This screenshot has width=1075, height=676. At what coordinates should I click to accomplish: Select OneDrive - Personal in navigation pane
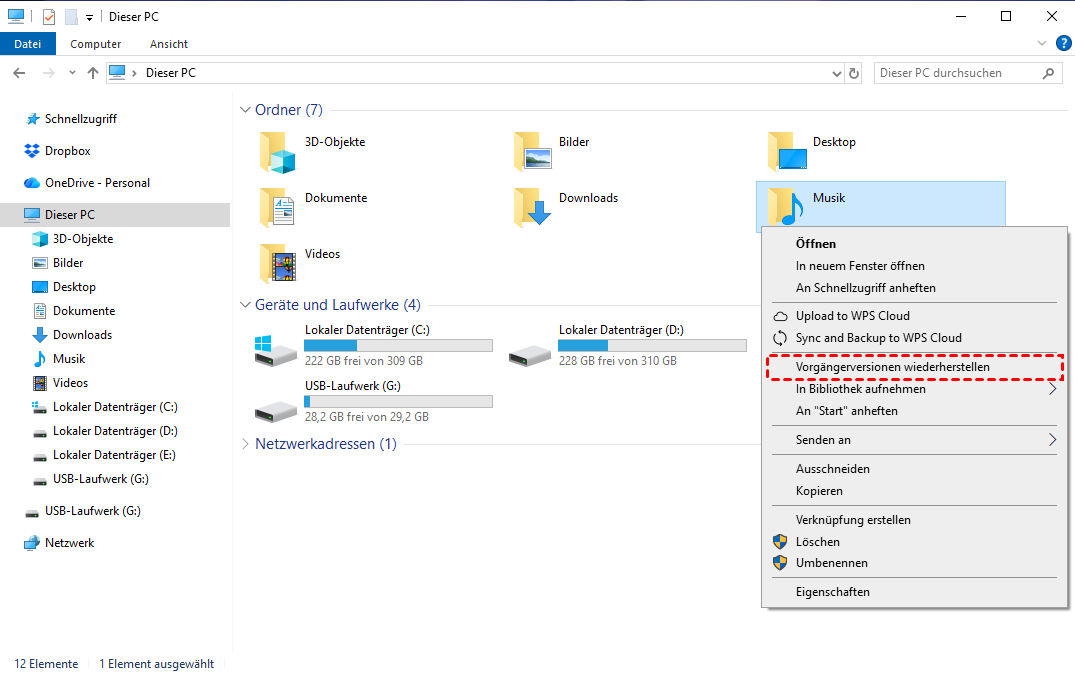97,183
